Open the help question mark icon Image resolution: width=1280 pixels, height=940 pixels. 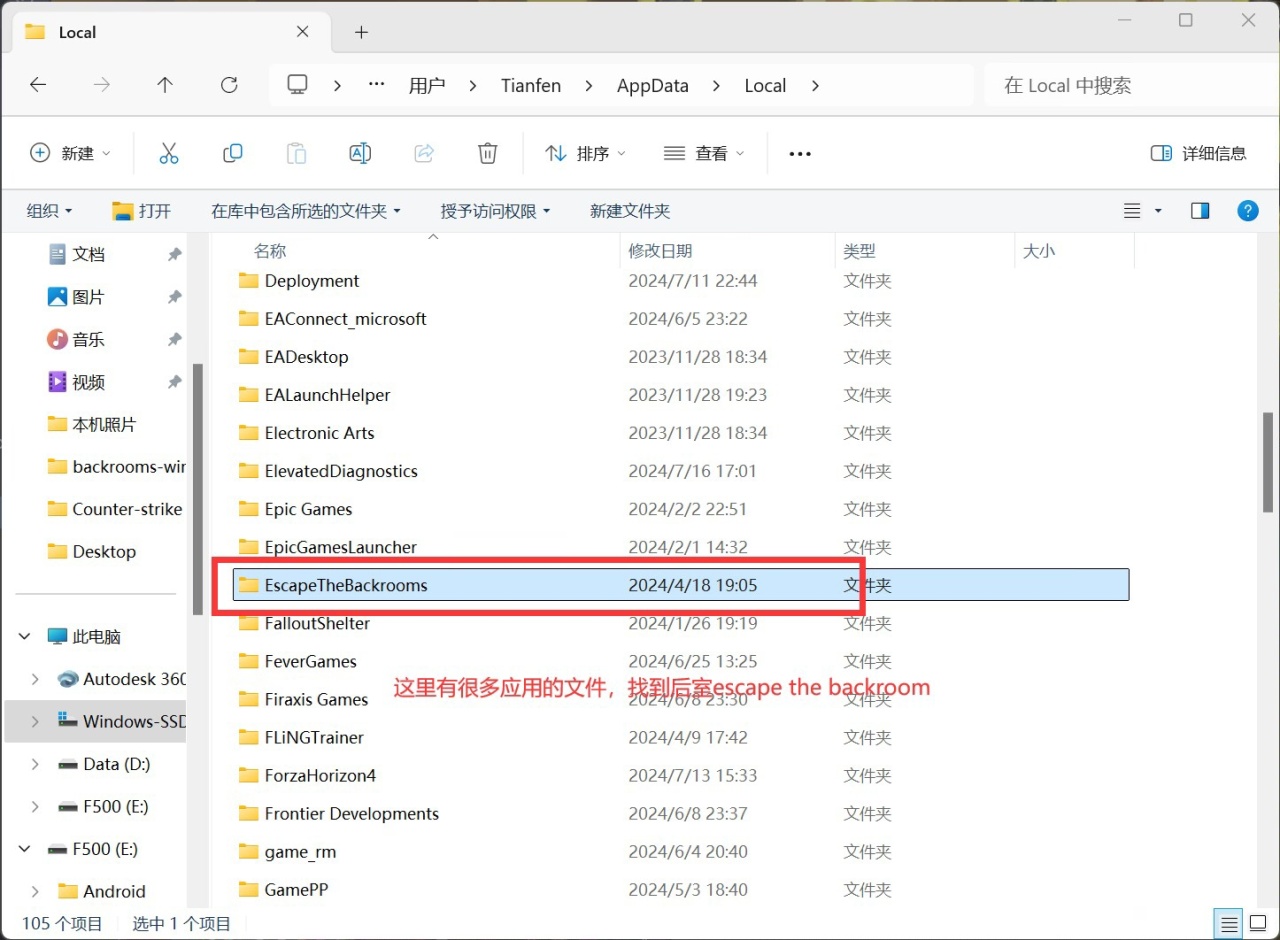[x=1247, y=211]
